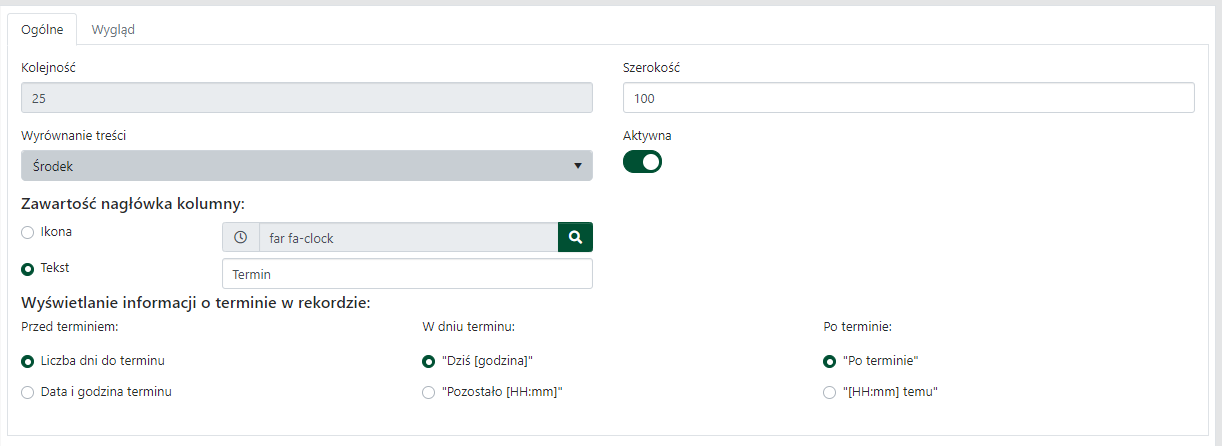This screenshot has width=1222, height=446.
Task: Switch to the Wygląd tab
Action: coord(113,29)
